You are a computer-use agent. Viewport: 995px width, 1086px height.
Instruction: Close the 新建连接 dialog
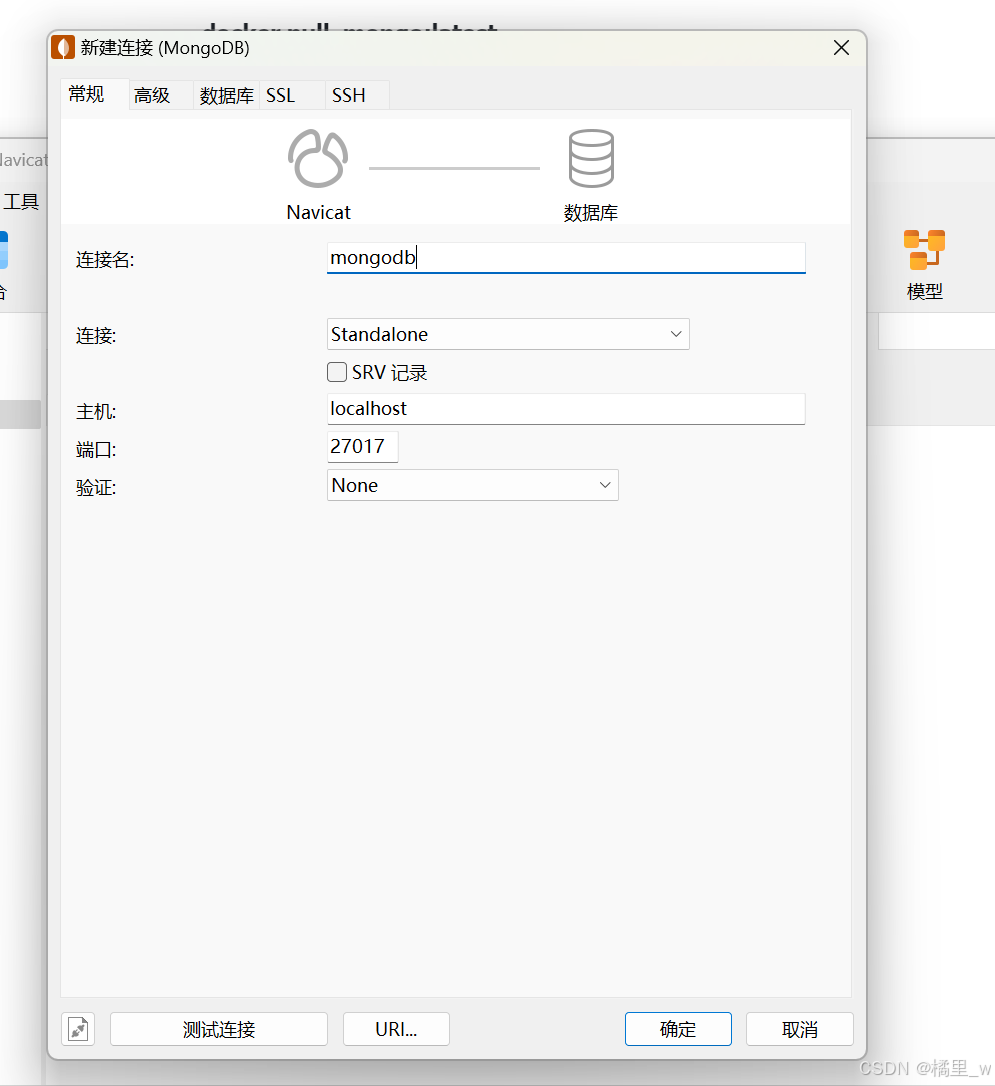(x=841, y=48)
